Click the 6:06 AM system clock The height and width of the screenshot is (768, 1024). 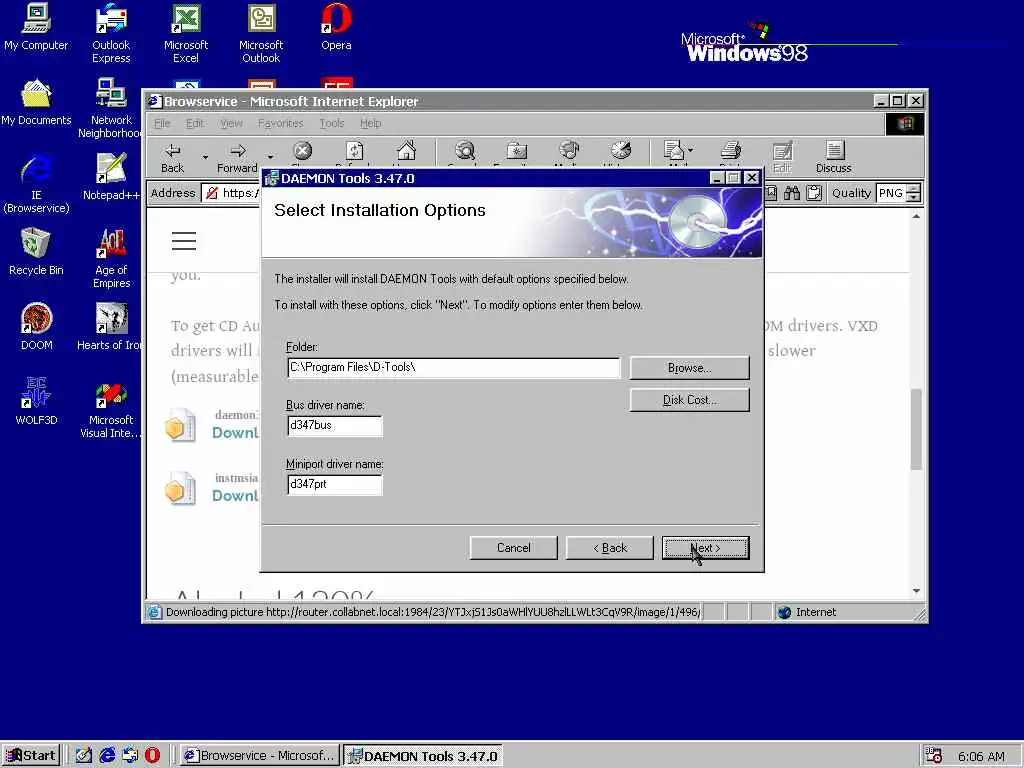(981, 756)
